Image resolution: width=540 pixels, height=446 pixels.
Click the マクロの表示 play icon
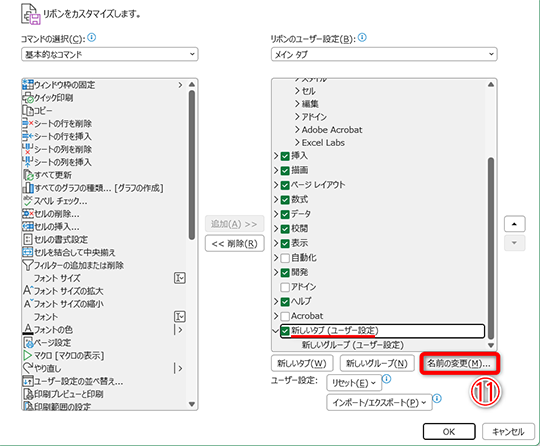click(28, 355)
